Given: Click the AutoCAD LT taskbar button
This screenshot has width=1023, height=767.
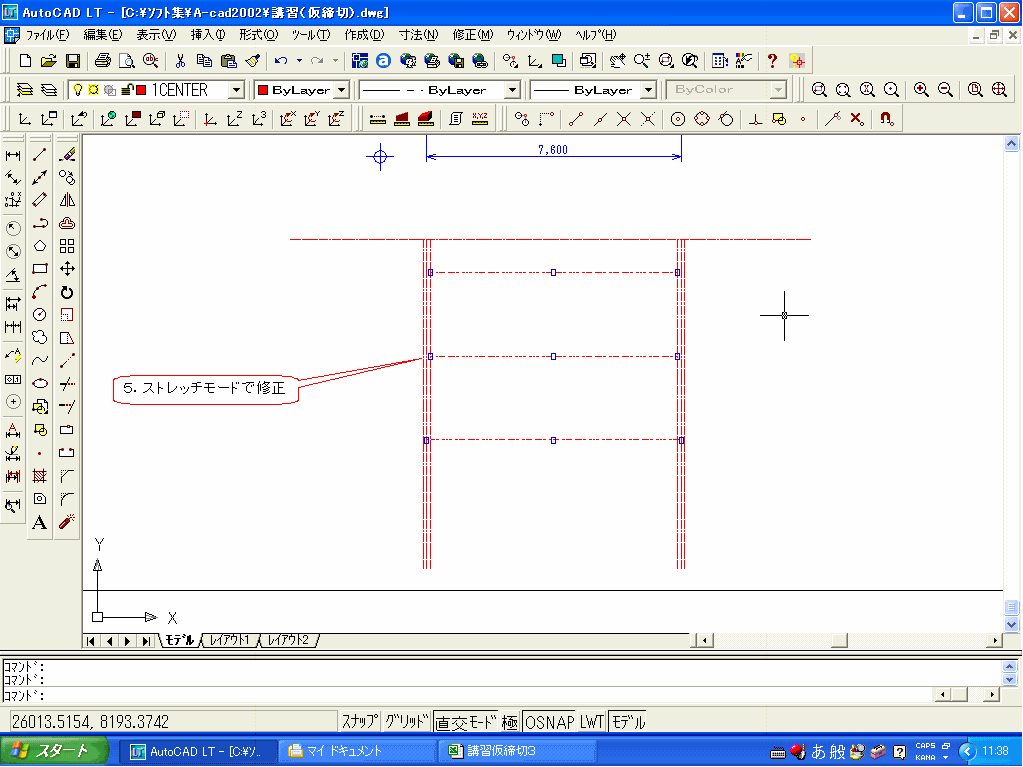Looking at the screenshot, I should coord(198,751).
